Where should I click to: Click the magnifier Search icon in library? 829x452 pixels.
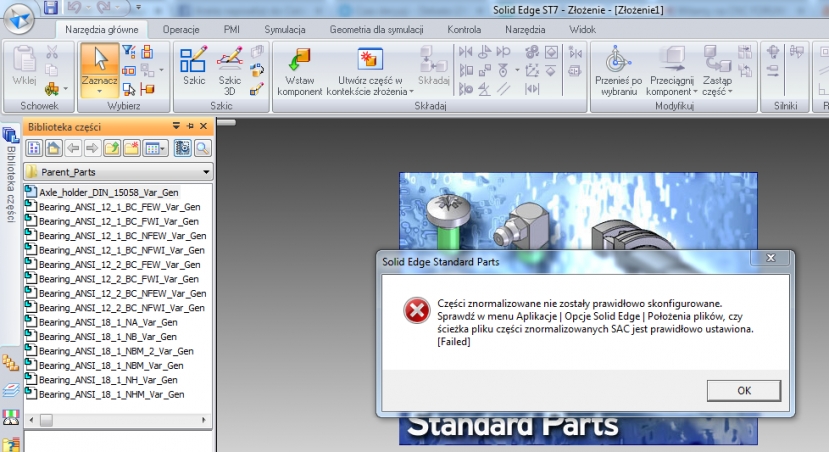pos(202,149)
